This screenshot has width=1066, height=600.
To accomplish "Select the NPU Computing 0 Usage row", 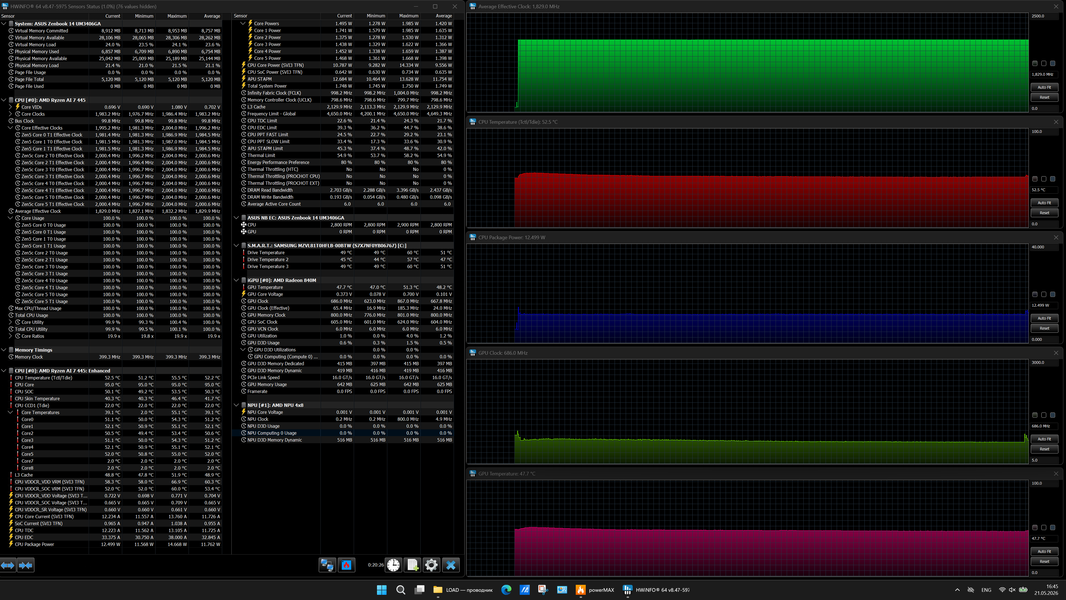I will pyautogui.click(x=343, y=433).
